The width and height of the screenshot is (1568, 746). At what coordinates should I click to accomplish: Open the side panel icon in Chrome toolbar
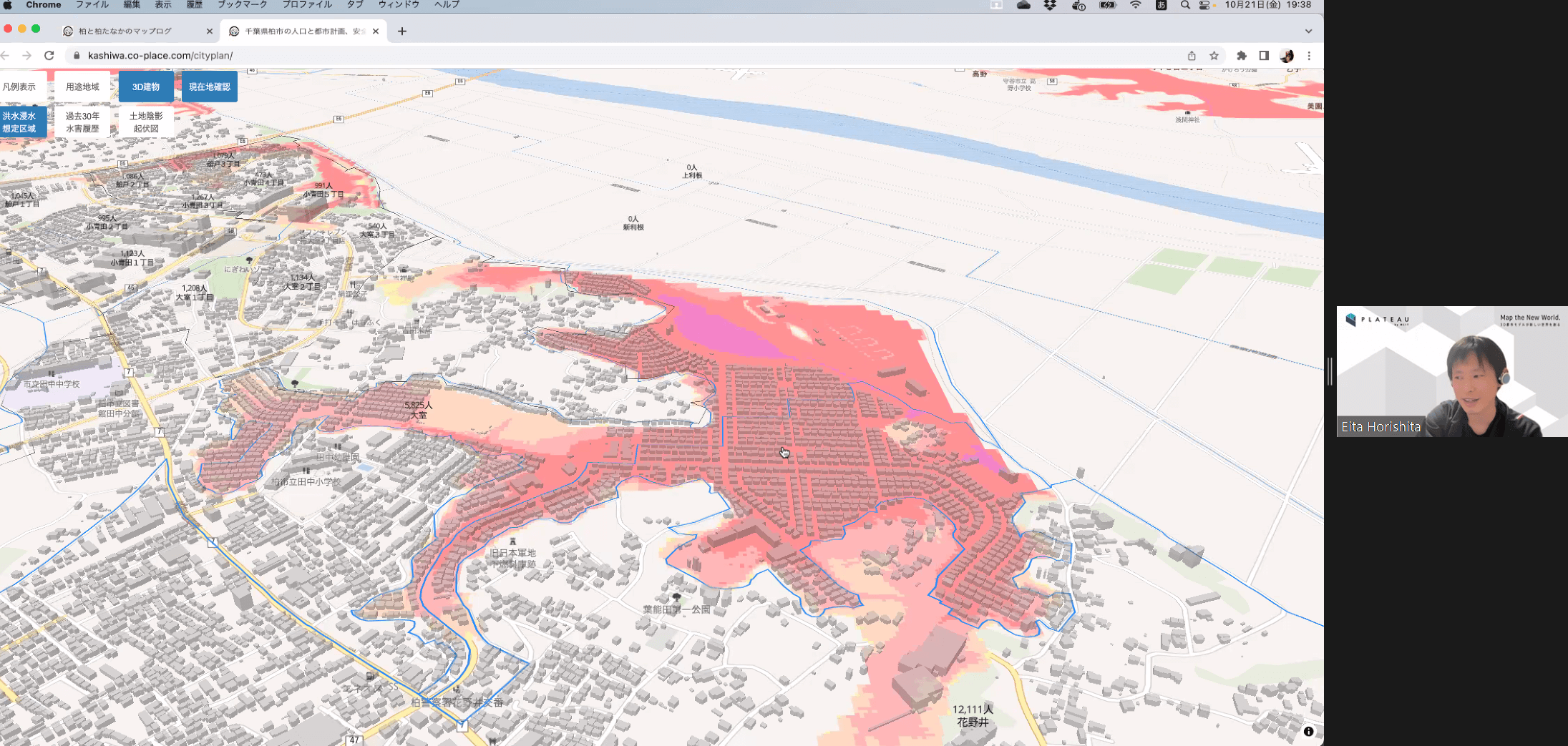tap(1264, 56)
